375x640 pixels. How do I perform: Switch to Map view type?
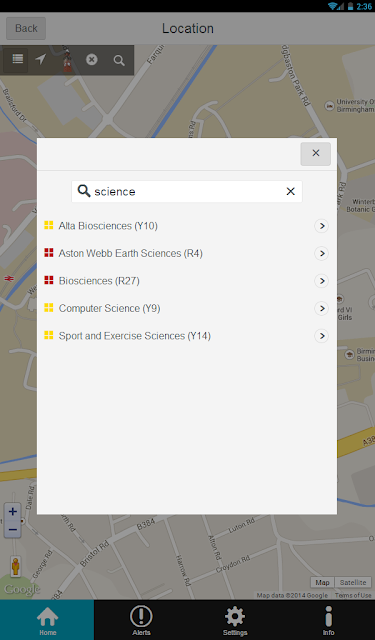point(322,582)
